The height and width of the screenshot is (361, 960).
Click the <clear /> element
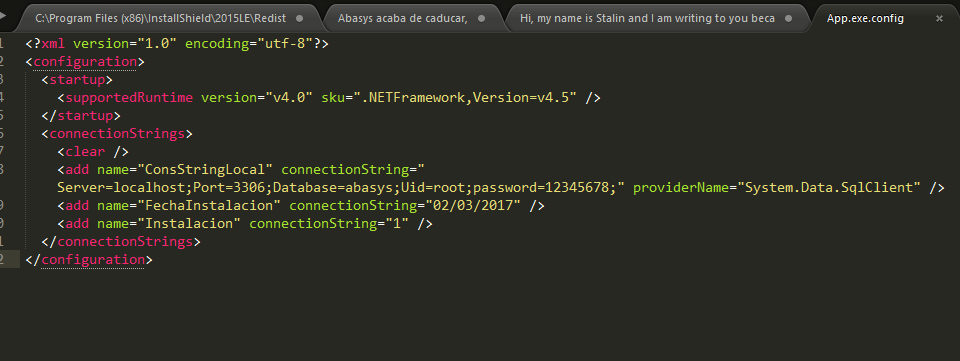[x=93, y=151]
